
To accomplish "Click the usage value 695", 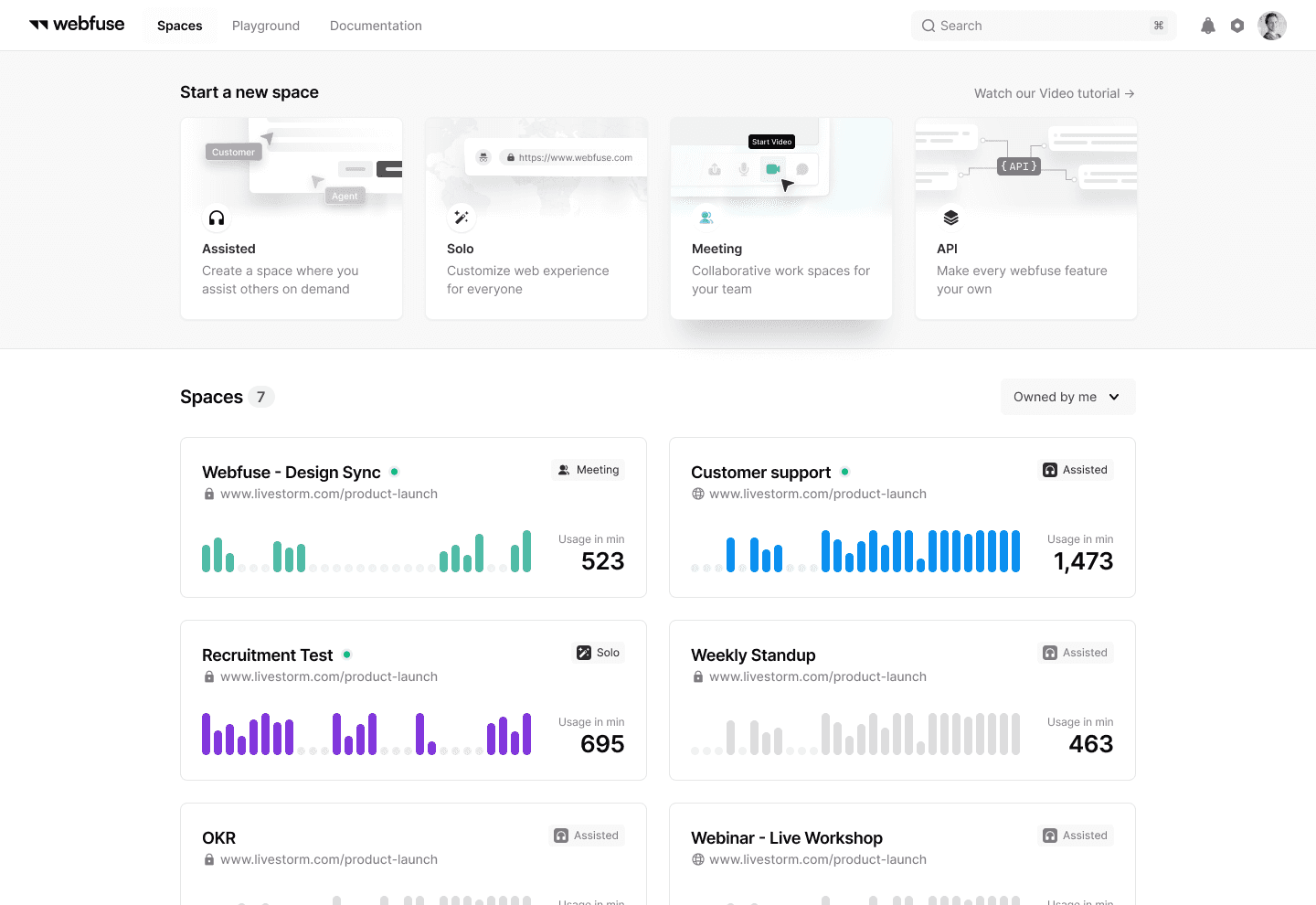I will [x=603, y=744].
